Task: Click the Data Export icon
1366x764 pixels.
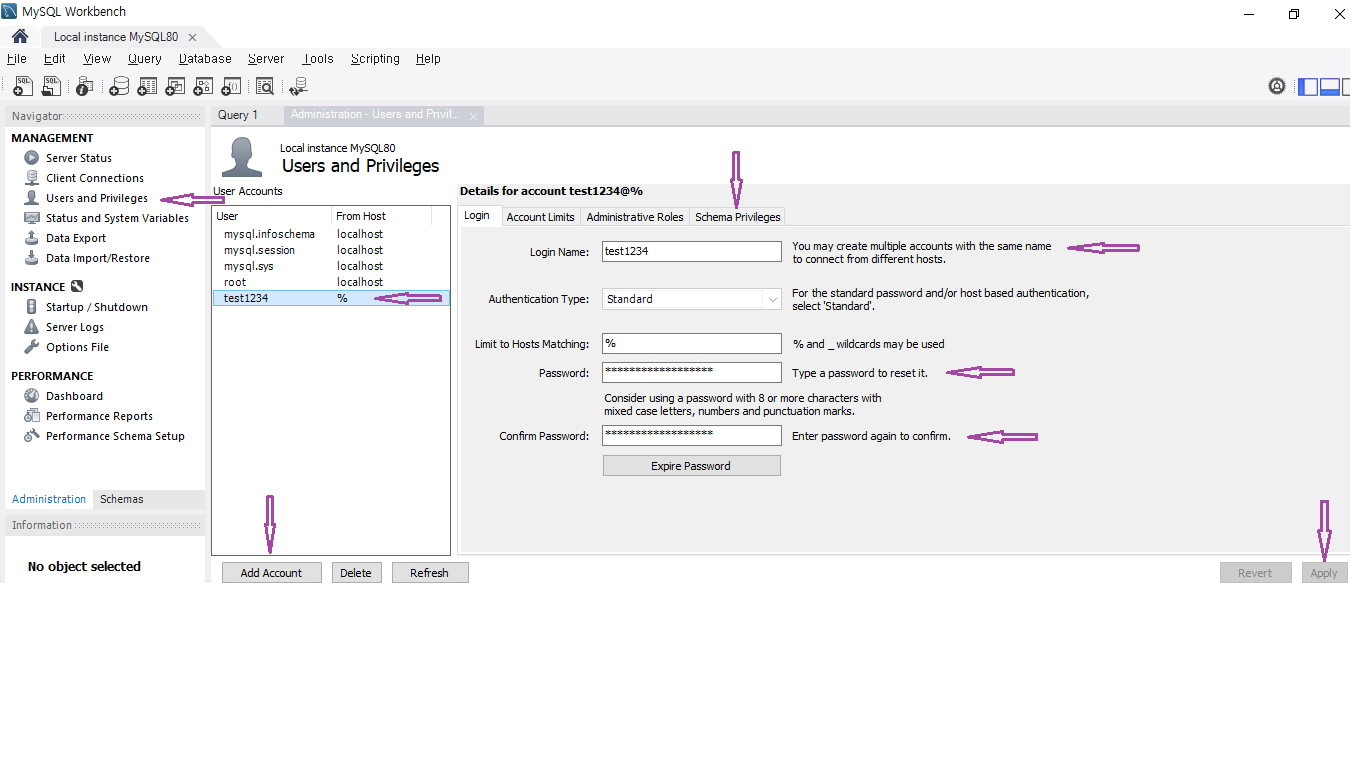Action: [x=32, y=238]
